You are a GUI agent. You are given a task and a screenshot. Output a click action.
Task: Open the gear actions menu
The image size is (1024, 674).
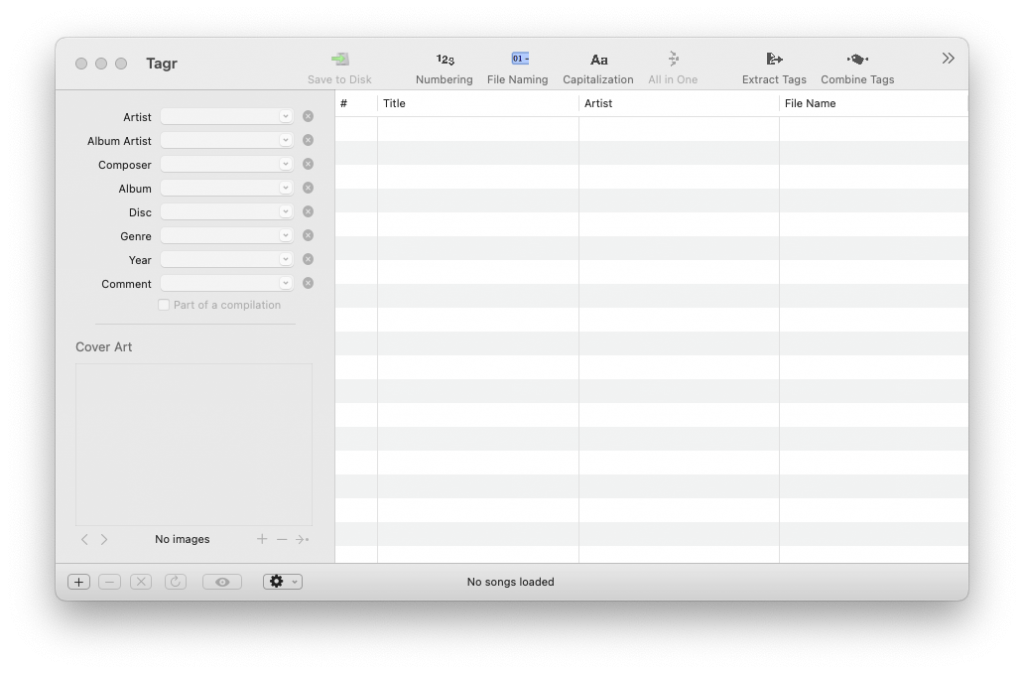point(283,582)
